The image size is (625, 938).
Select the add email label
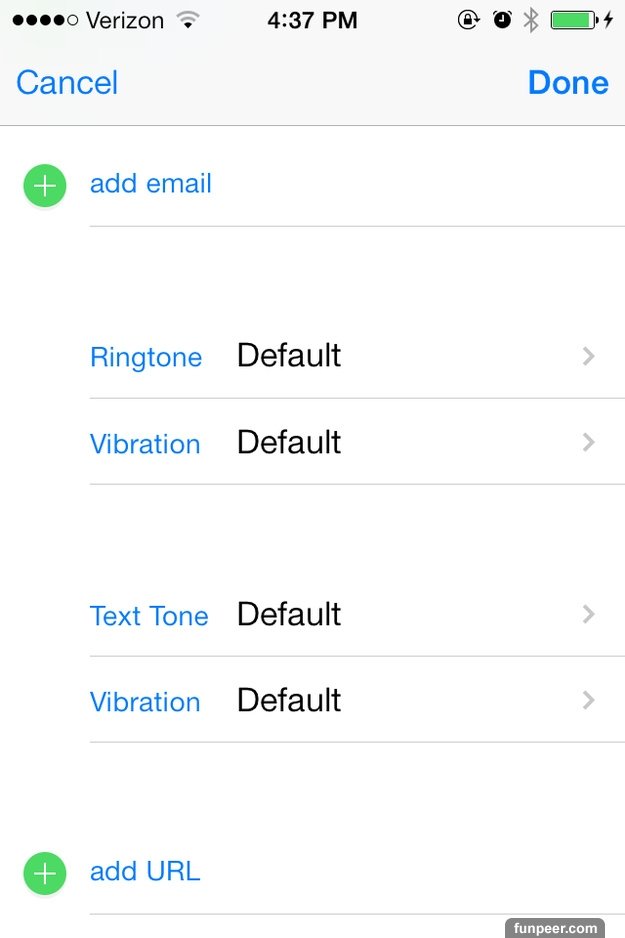151,184
